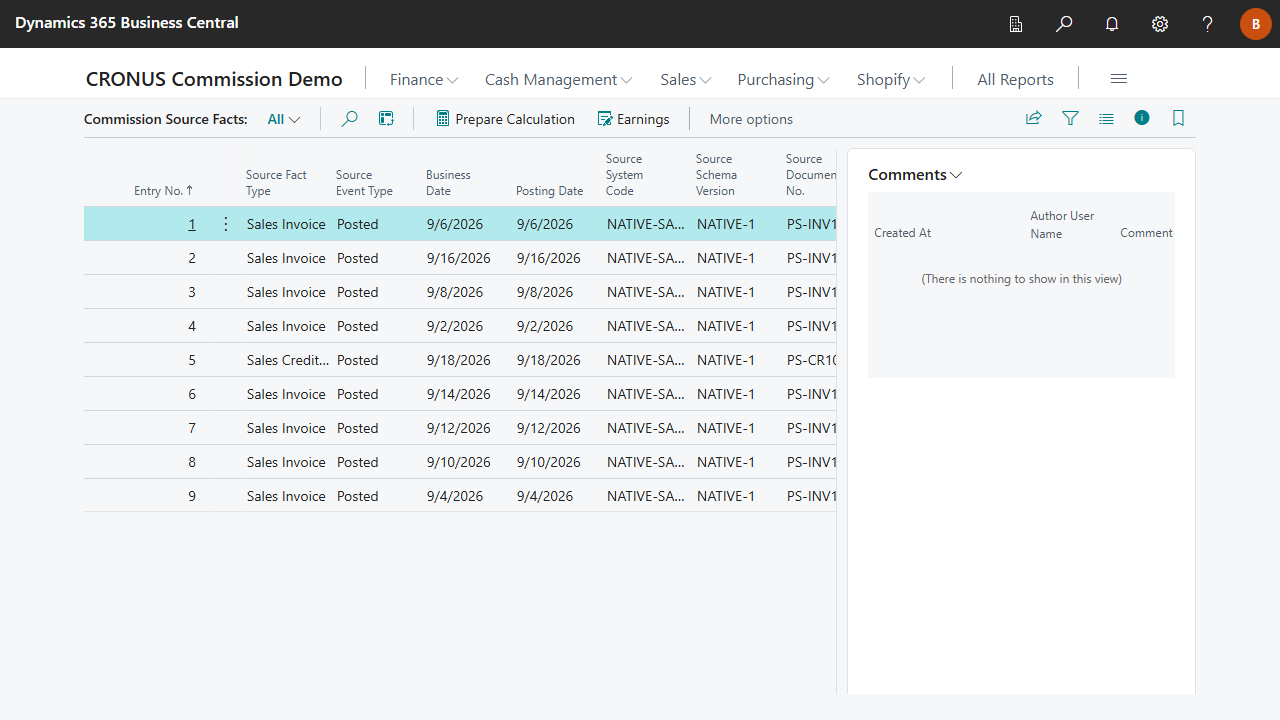
Task: Open the Shopify menu
Action: click(891, 79)
